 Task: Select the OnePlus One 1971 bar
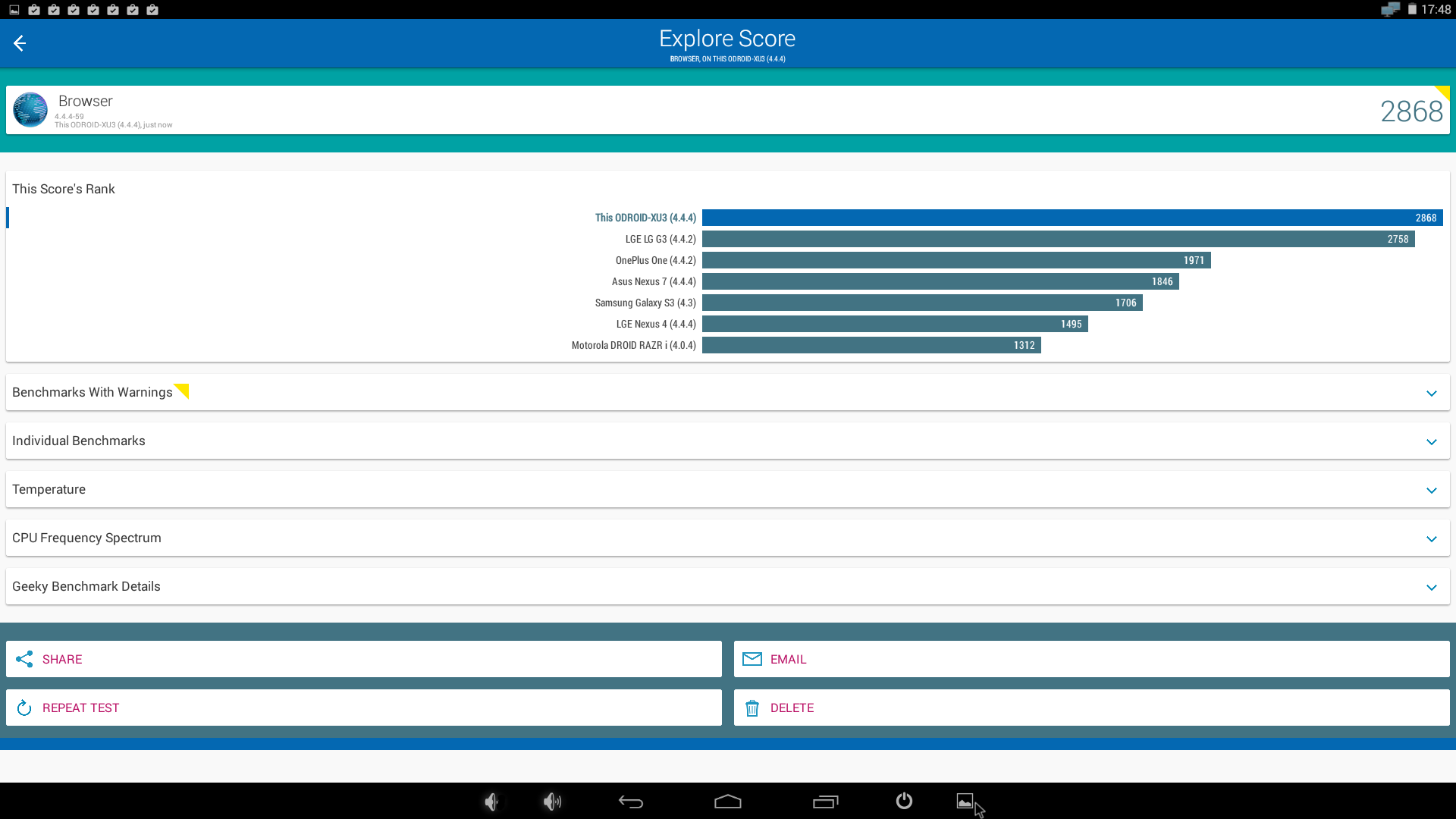coord(956,260)
